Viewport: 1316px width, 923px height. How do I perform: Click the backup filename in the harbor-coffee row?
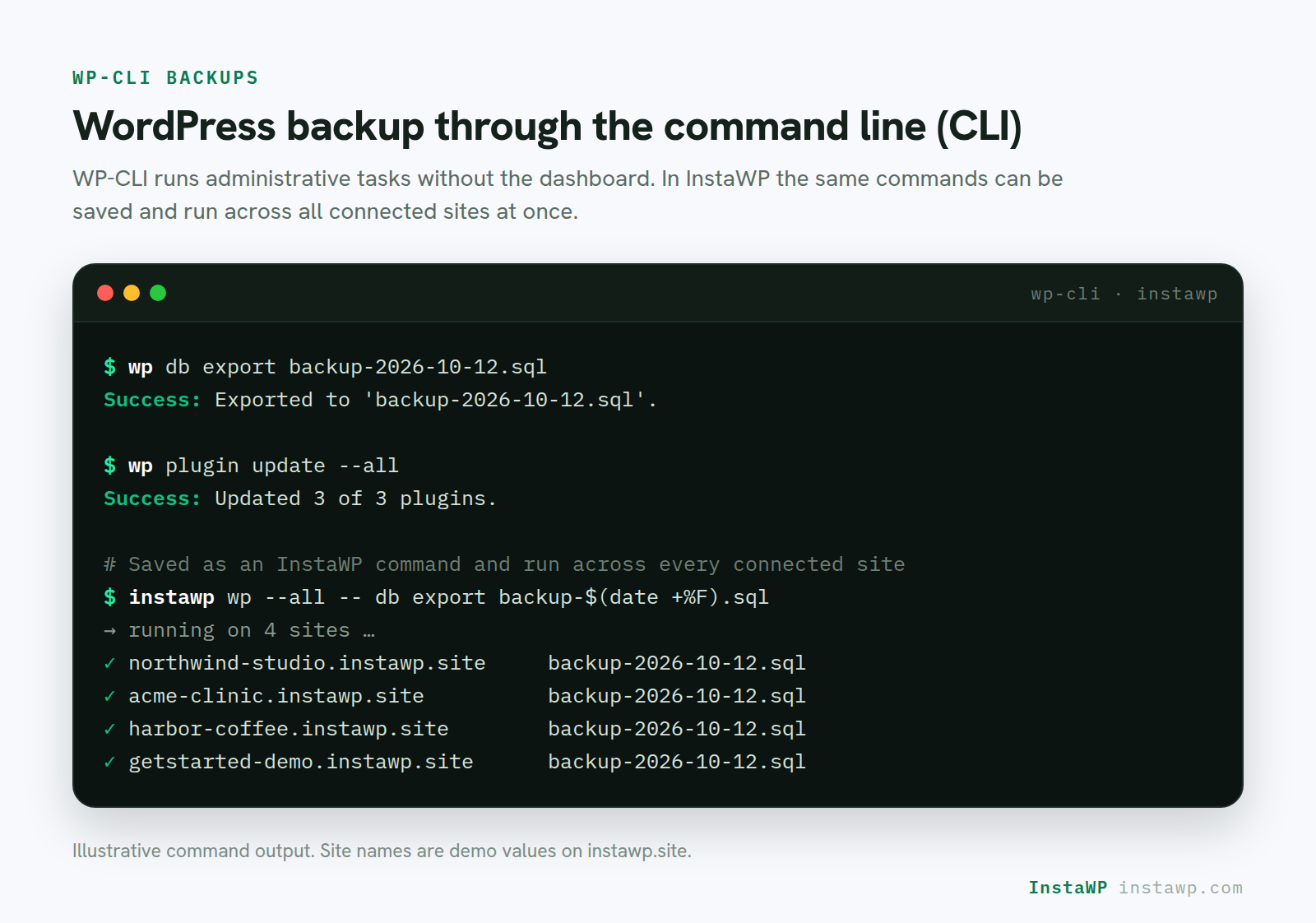point(677,729)
